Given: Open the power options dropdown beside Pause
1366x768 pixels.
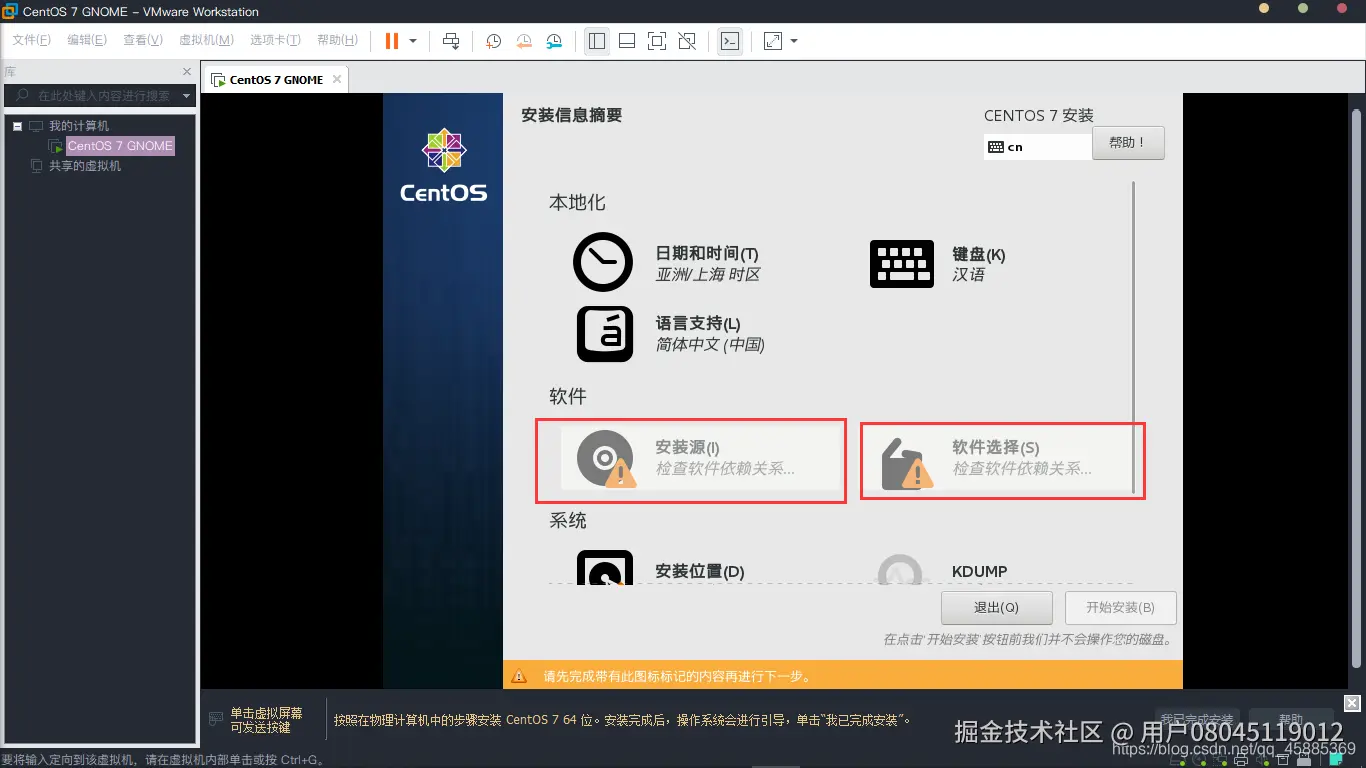Looking at the screenshot, I should click(x=413, y=41).
